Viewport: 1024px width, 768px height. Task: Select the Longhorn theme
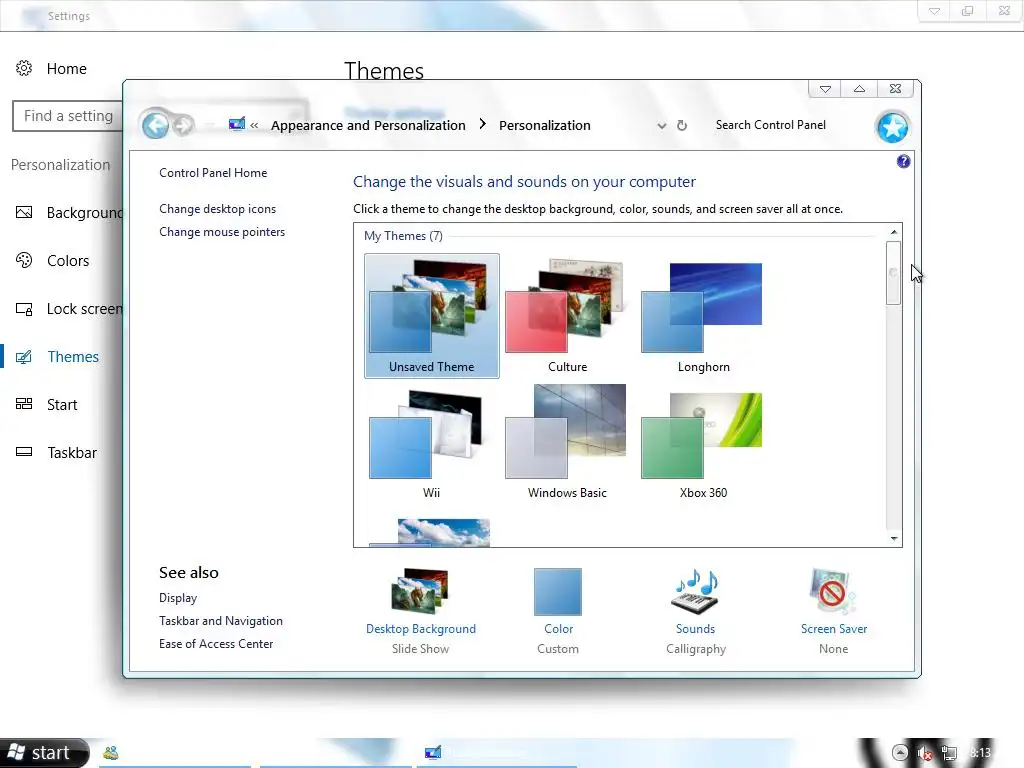[x=703, y=316]
